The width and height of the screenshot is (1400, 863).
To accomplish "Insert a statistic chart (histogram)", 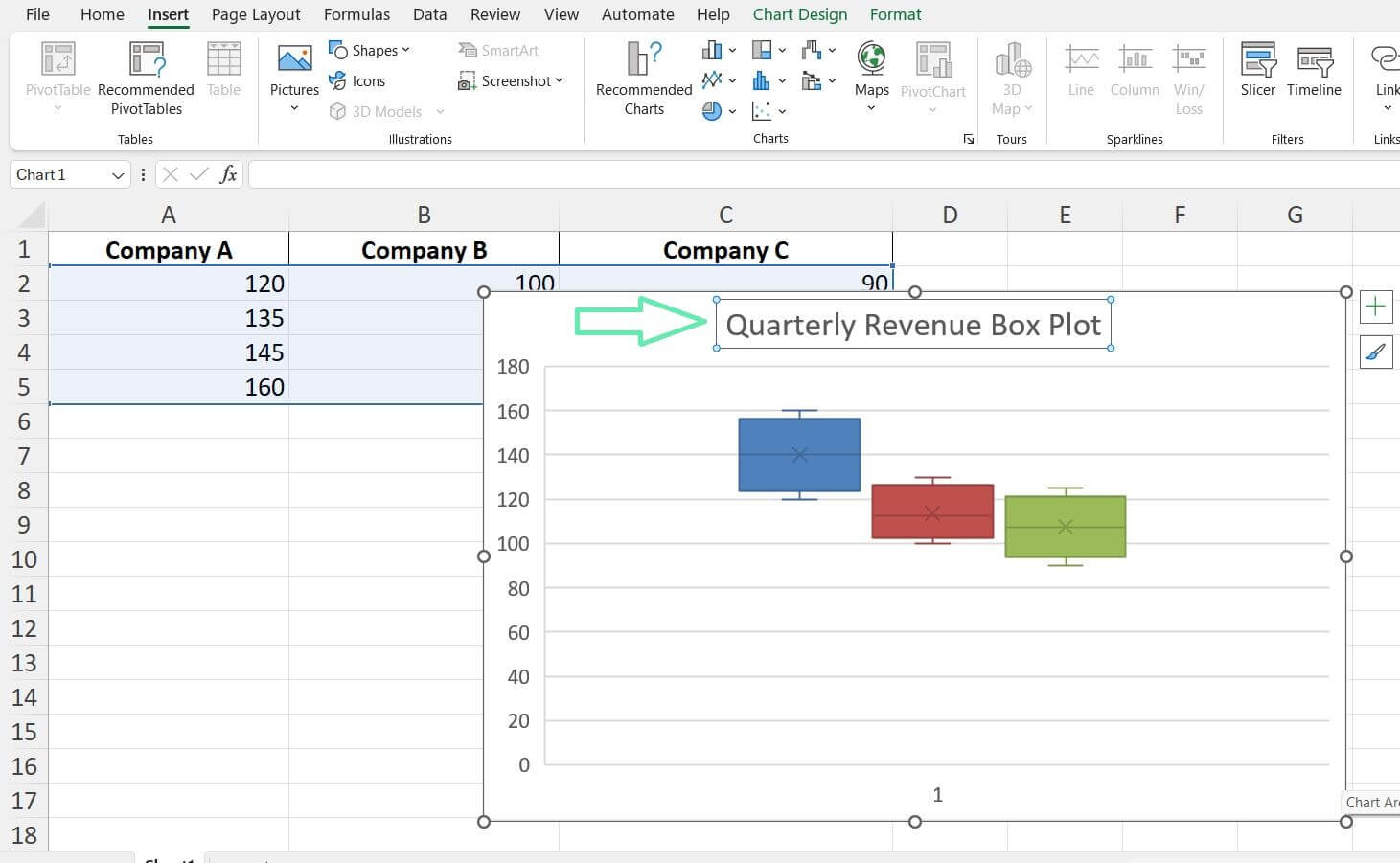I will (x=761, y=79).
